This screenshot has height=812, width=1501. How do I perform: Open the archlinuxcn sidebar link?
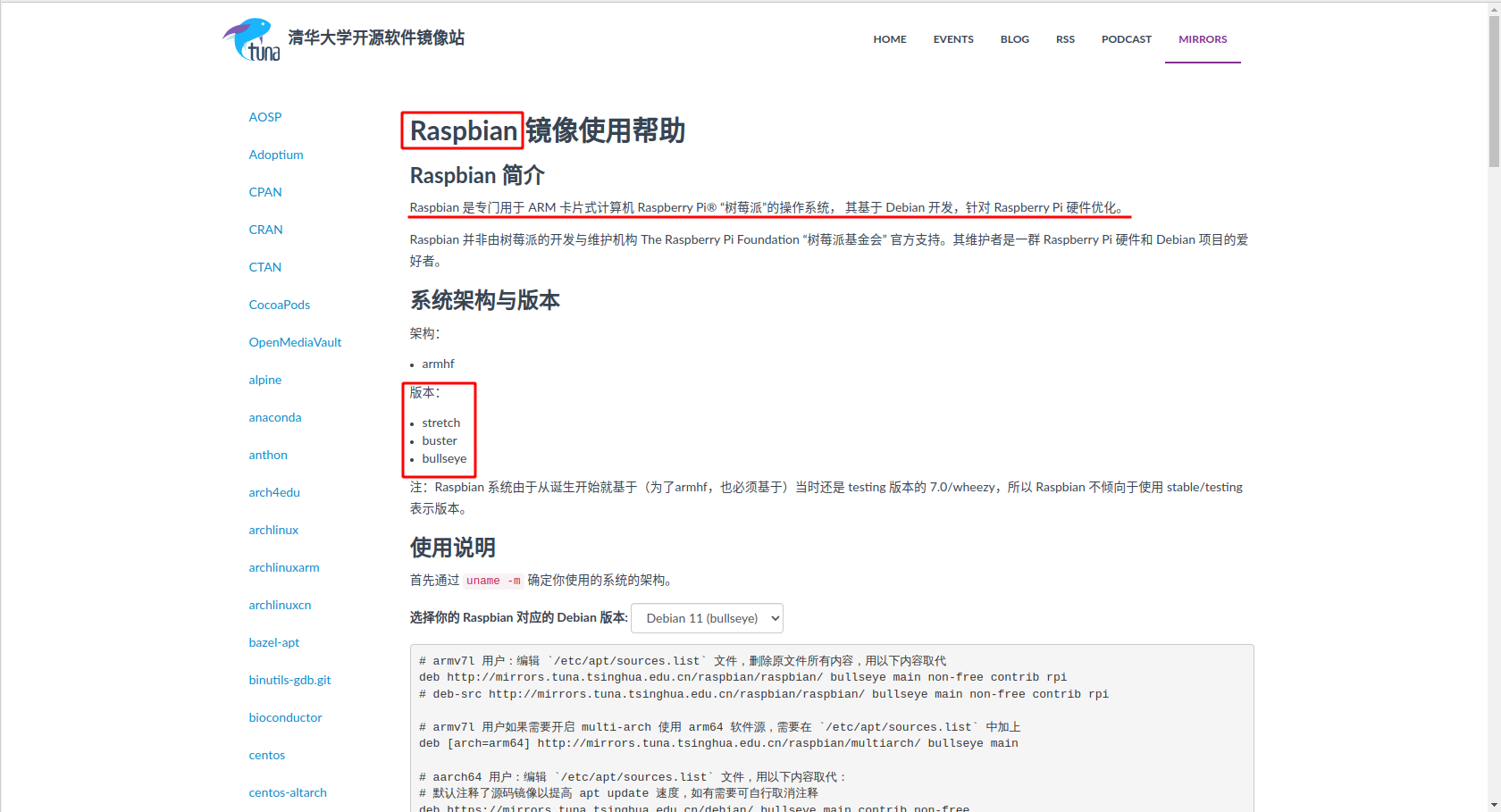281,605
